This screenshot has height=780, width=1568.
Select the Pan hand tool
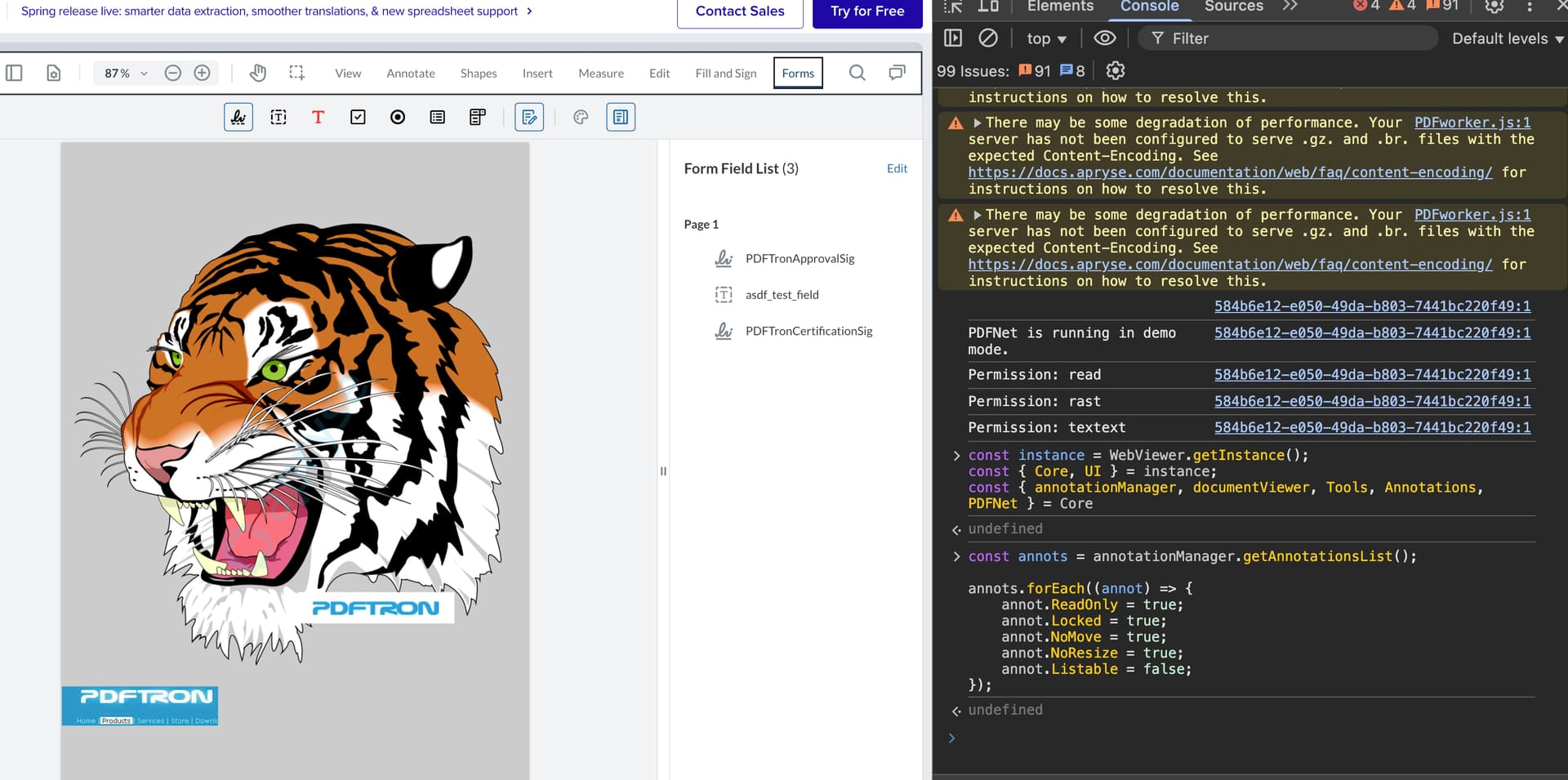point(257,73)
